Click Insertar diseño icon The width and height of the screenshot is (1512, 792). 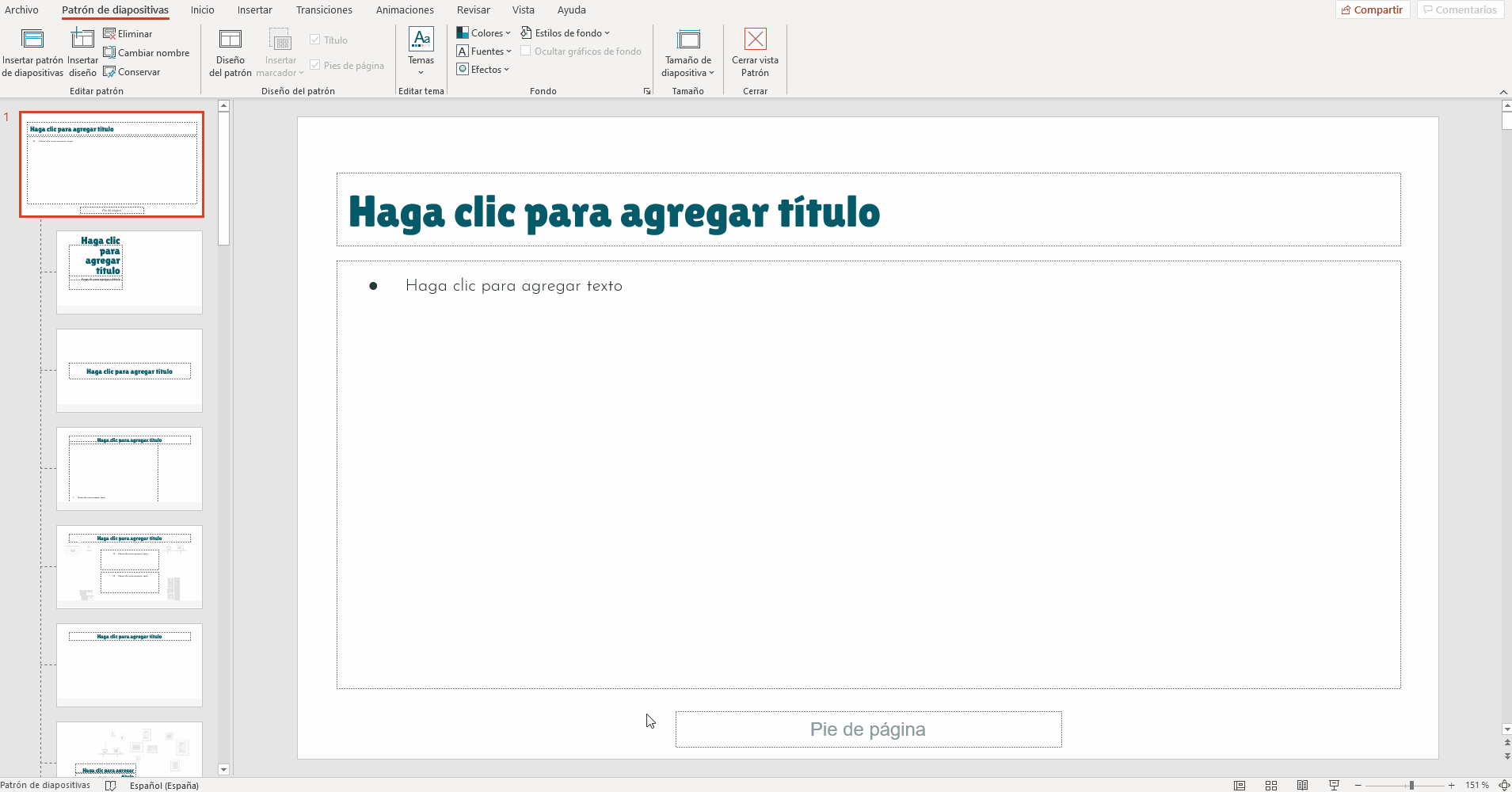[x=82, y=39]
